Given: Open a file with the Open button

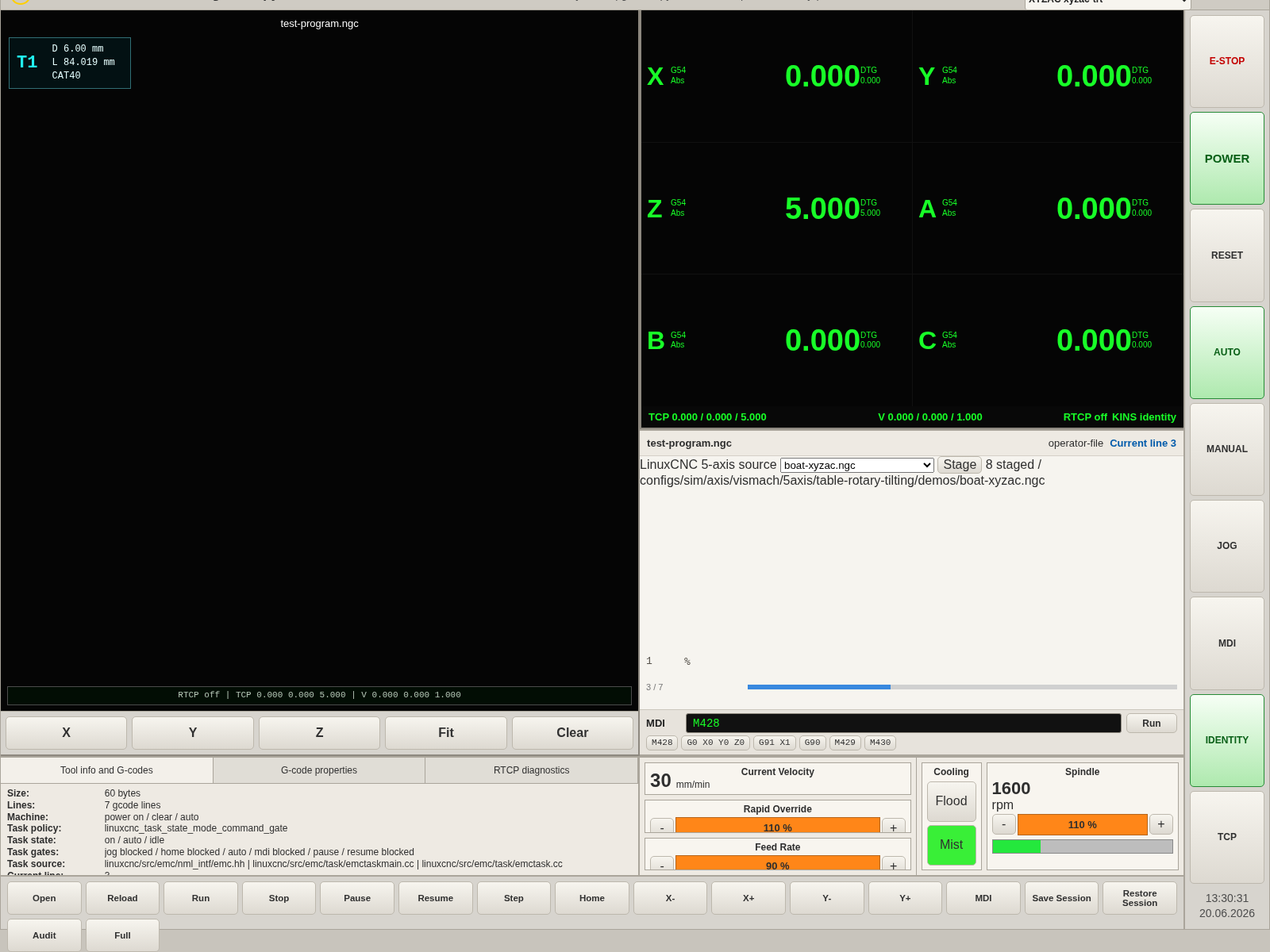Looking at the screenshot, I should click(x=44, y=898).
